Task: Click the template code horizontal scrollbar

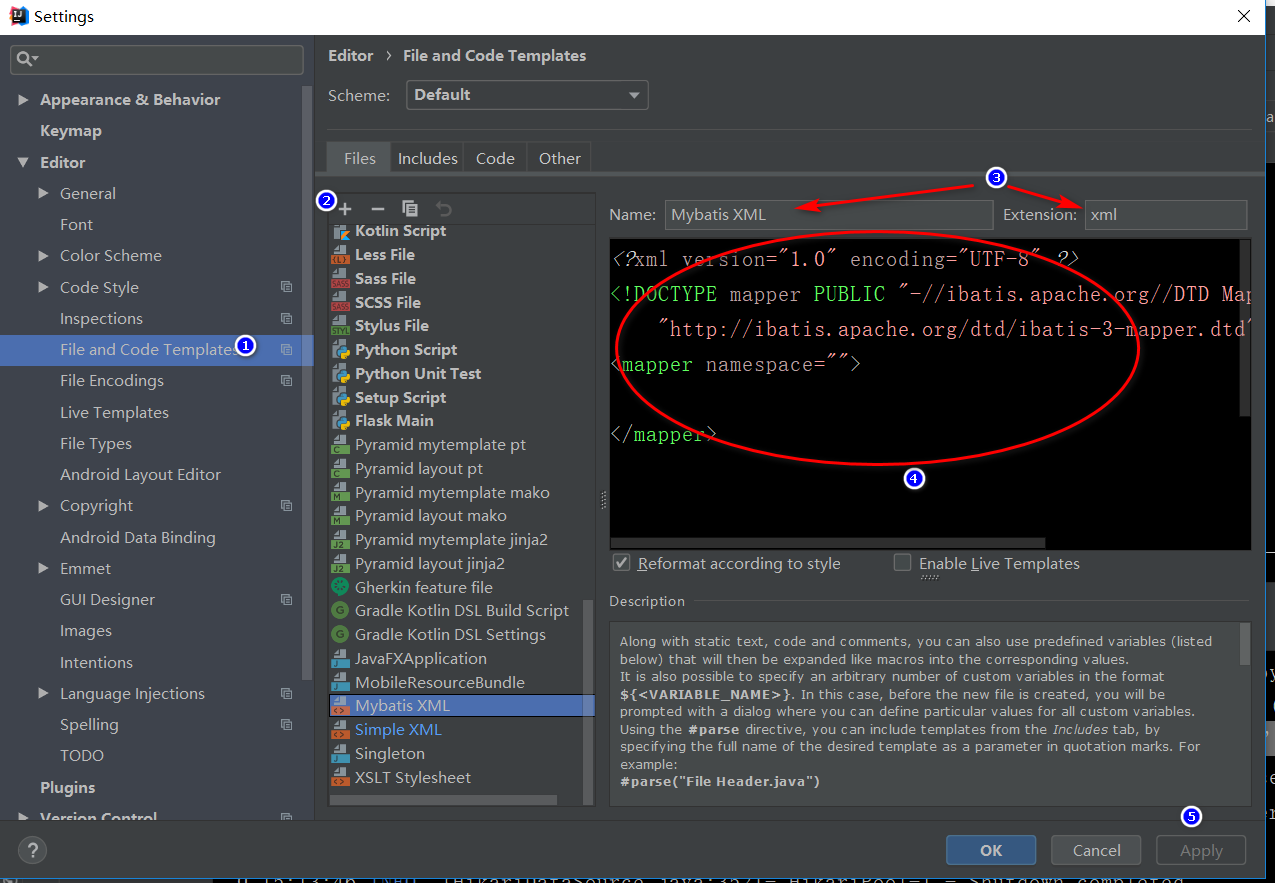Action: (x=828, y=543)
